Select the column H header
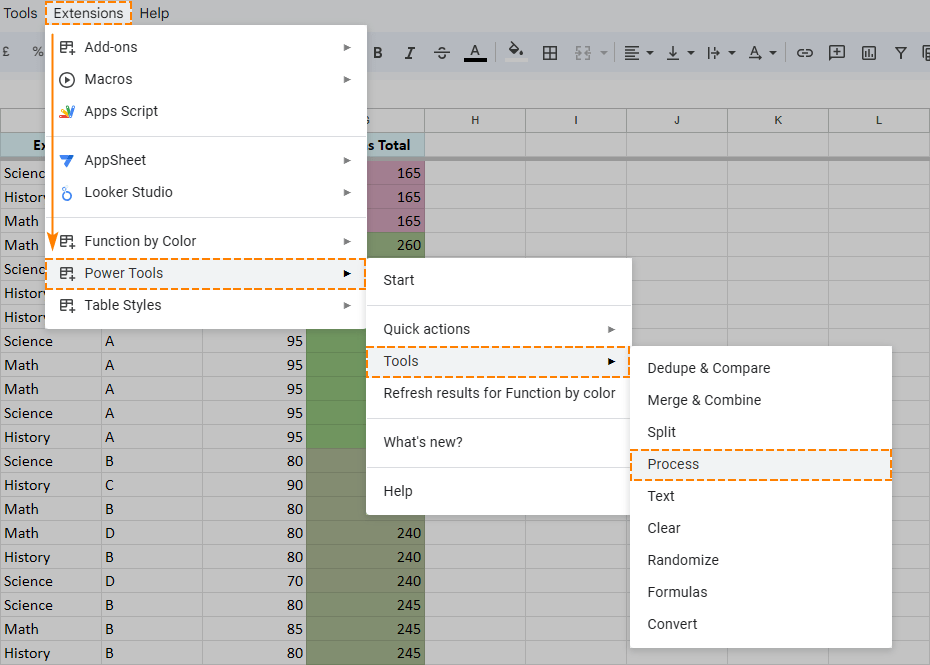This screenshot has width=930, height=665. pos(474,119)
